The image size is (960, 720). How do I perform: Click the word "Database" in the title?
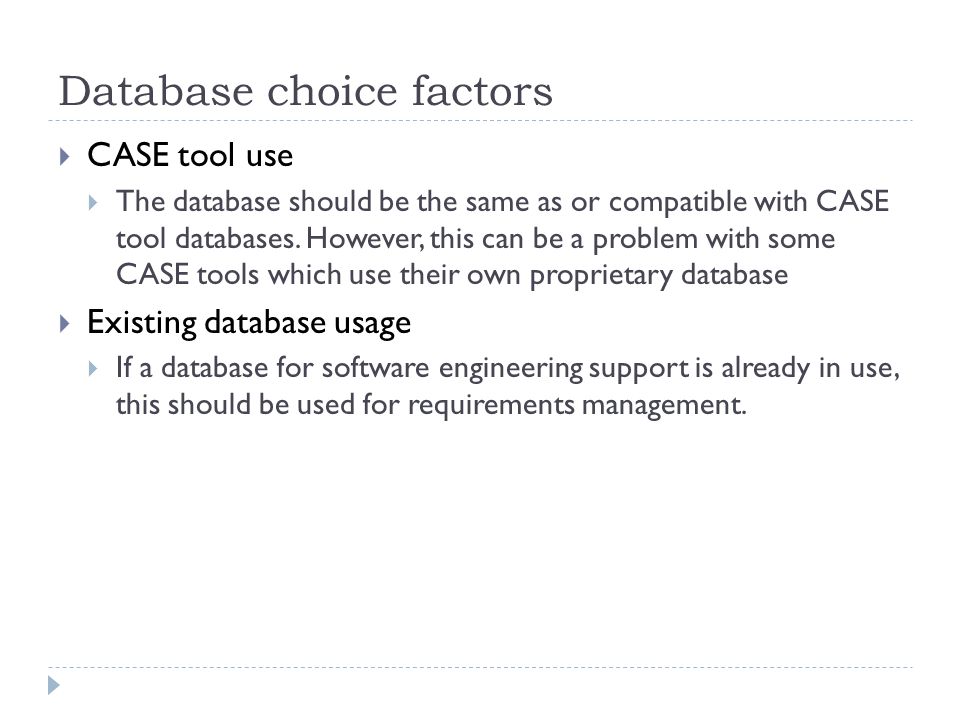(156, 91)
